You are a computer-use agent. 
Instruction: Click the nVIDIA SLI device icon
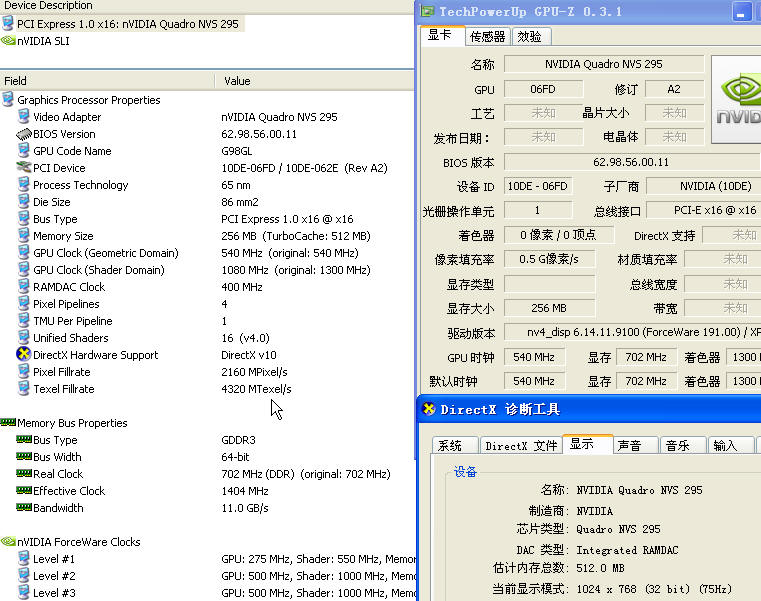click(x=8, y=41)
